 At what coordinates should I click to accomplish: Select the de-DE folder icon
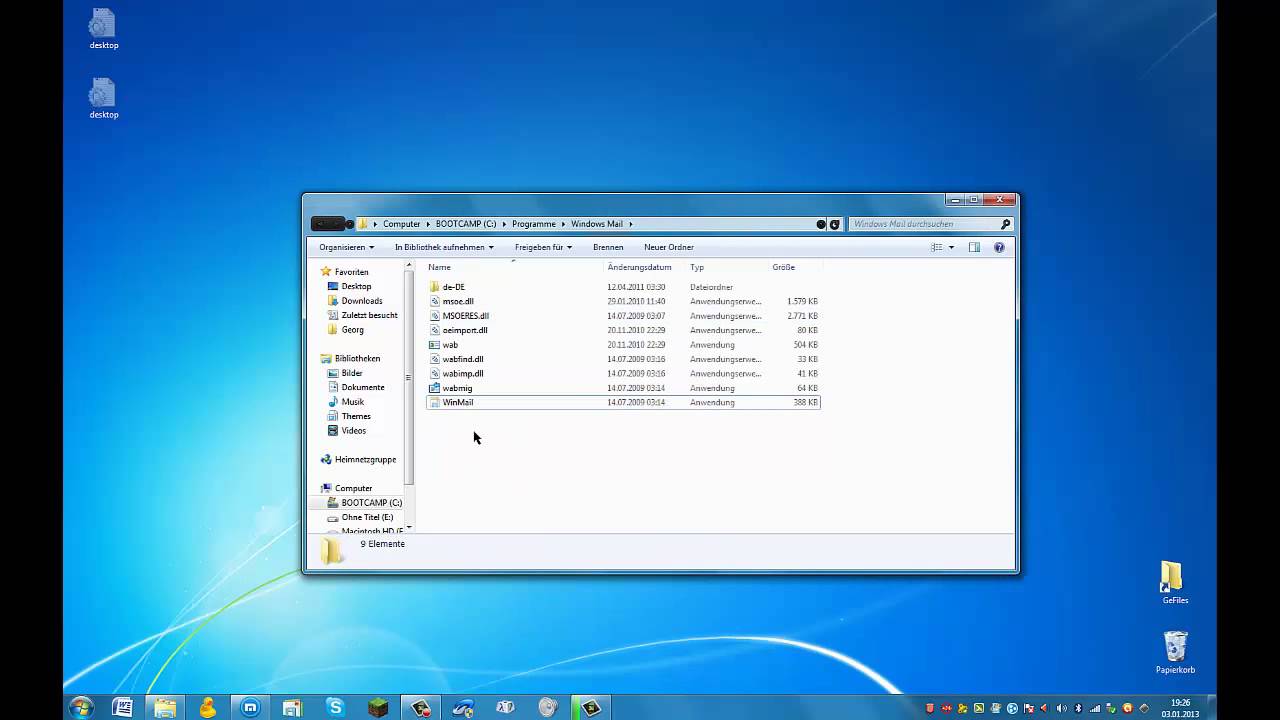coord(434,287)
